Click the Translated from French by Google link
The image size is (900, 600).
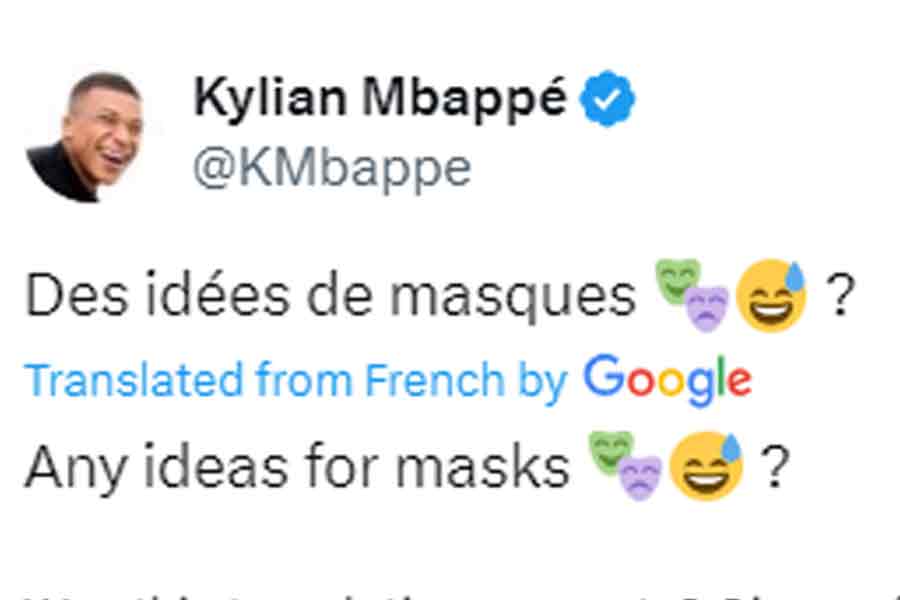point(300,379)
